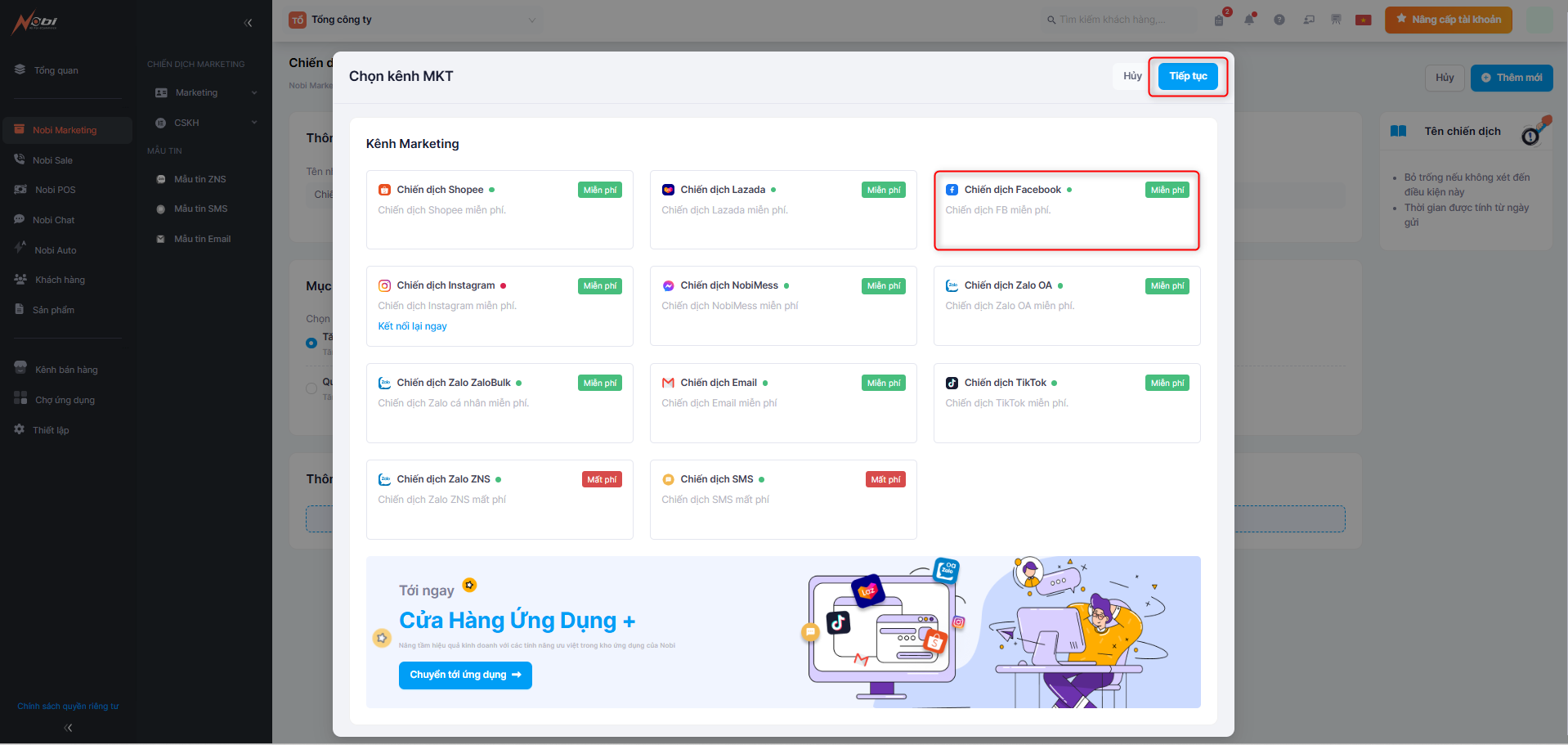Click the TikTok campaign icon

pyautogui.click(x=952, y=383)
